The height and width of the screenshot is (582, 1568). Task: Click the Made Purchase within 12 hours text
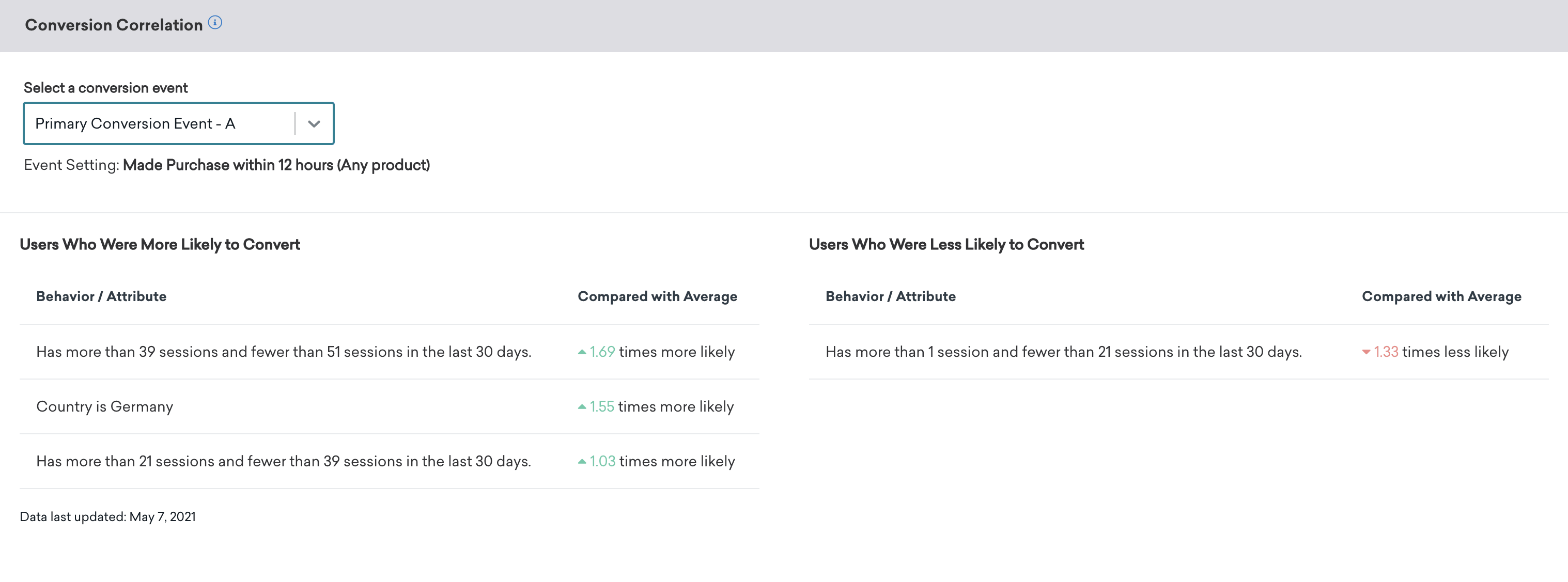point(276,165)
